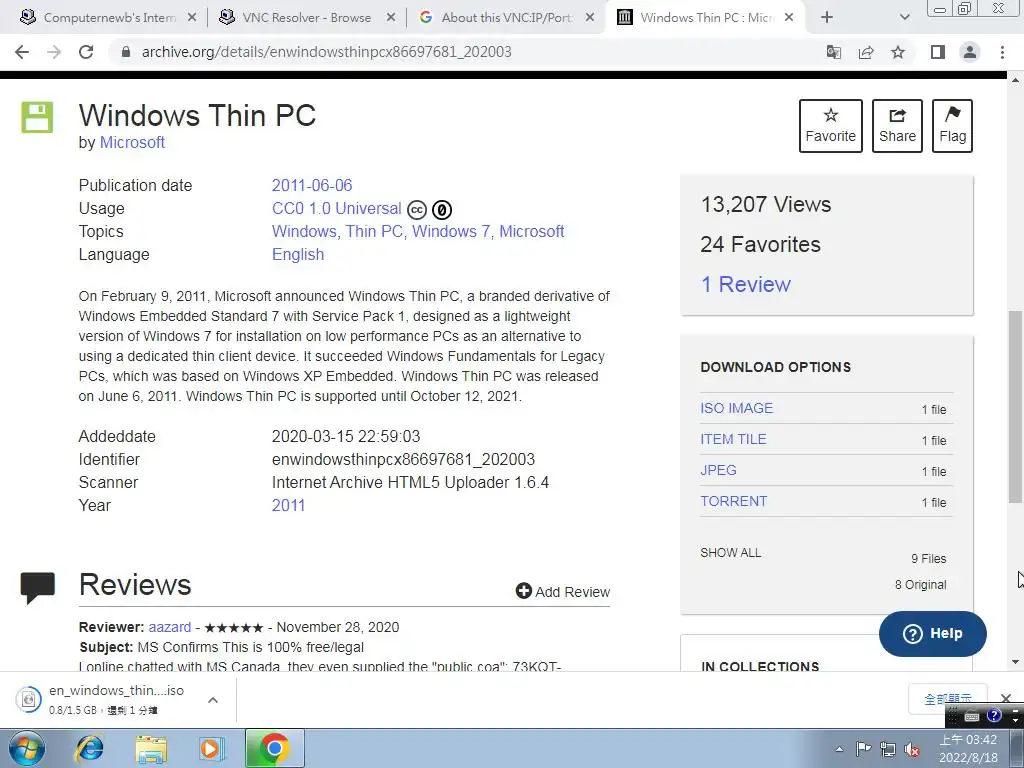This screenshot has height=768, width=1024.
Task: Share this archive item
Action: point(897,126)
